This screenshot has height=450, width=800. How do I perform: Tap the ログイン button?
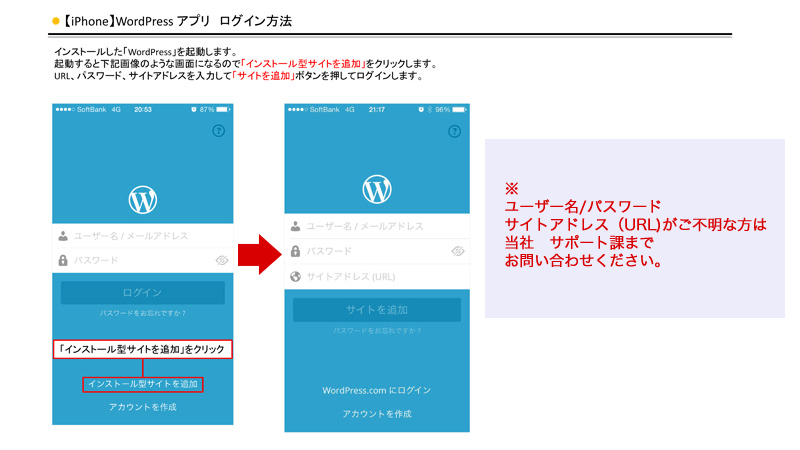click(x=143, y=292)
